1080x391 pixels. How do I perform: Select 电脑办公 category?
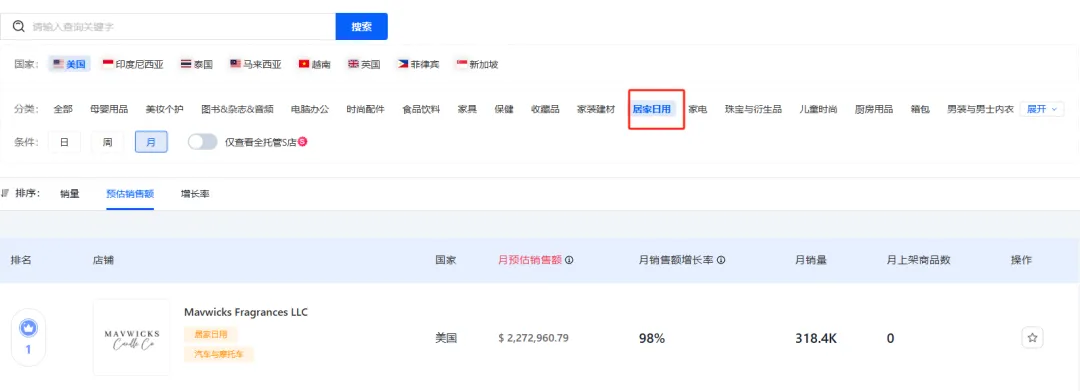(x=310, y=109)
